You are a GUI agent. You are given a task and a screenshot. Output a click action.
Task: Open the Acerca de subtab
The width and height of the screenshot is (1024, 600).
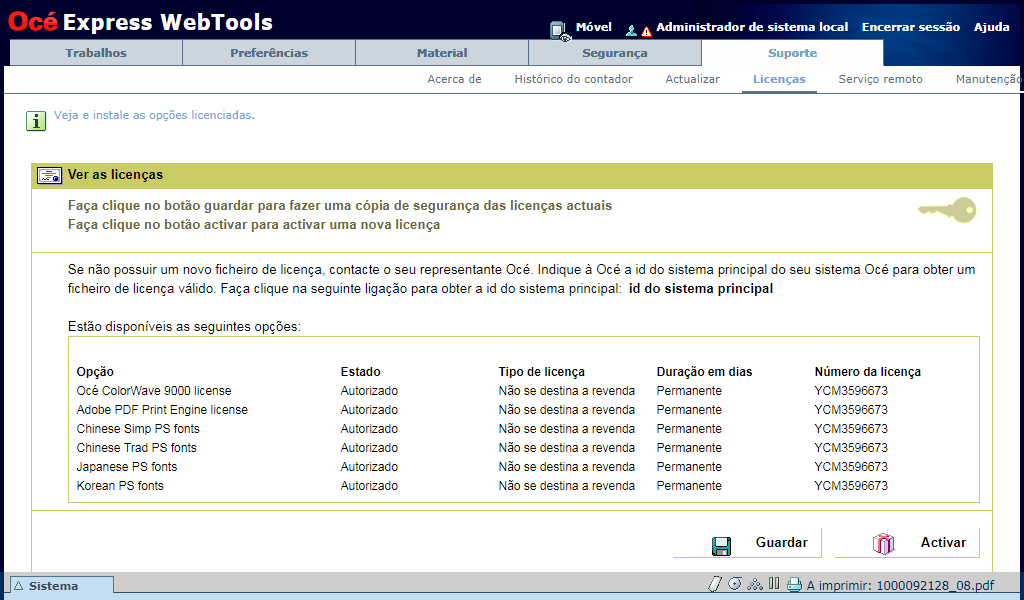click(x=455, y=79)
